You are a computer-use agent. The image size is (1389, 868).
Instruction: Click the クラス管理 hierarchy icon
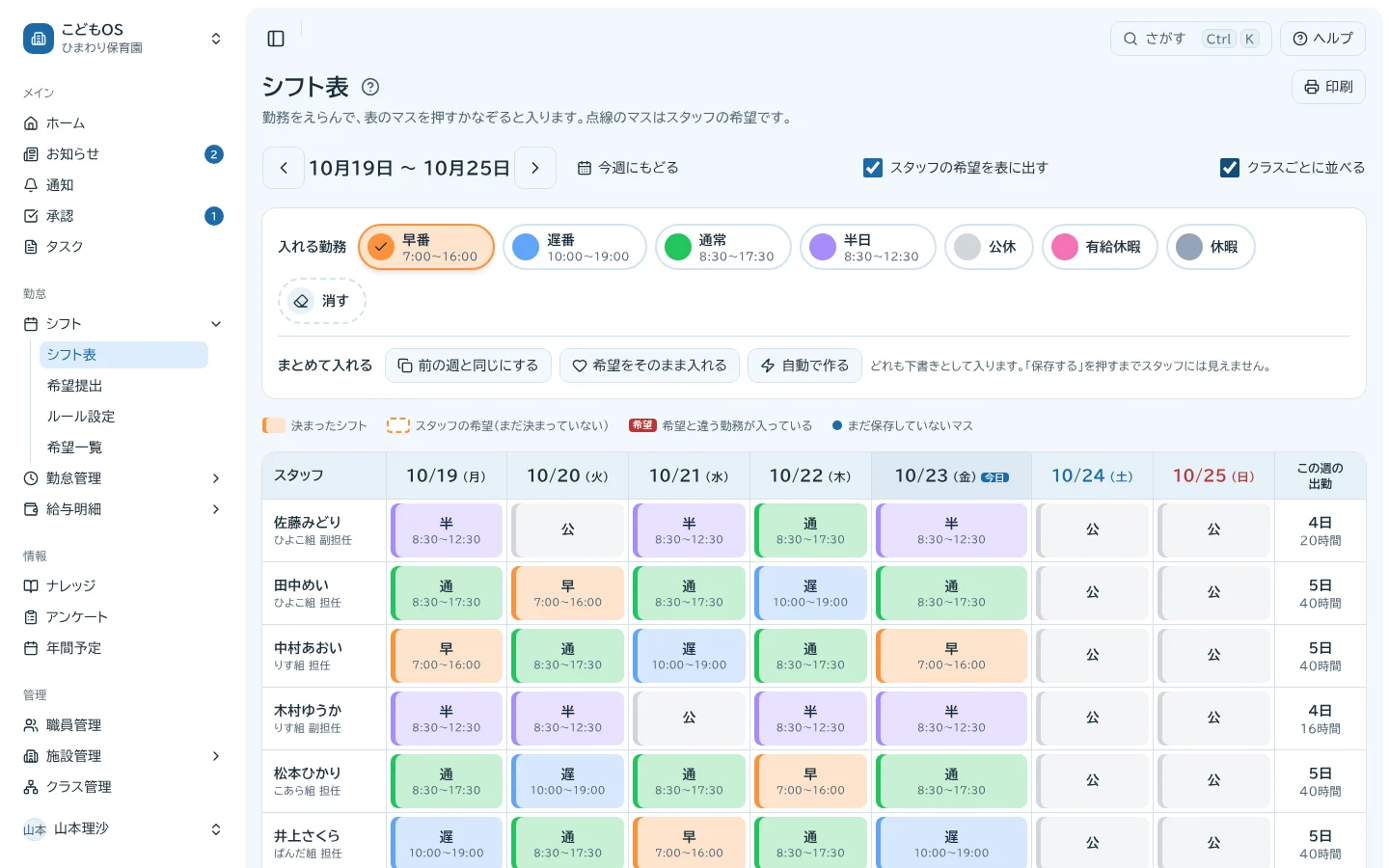point(31,787)
